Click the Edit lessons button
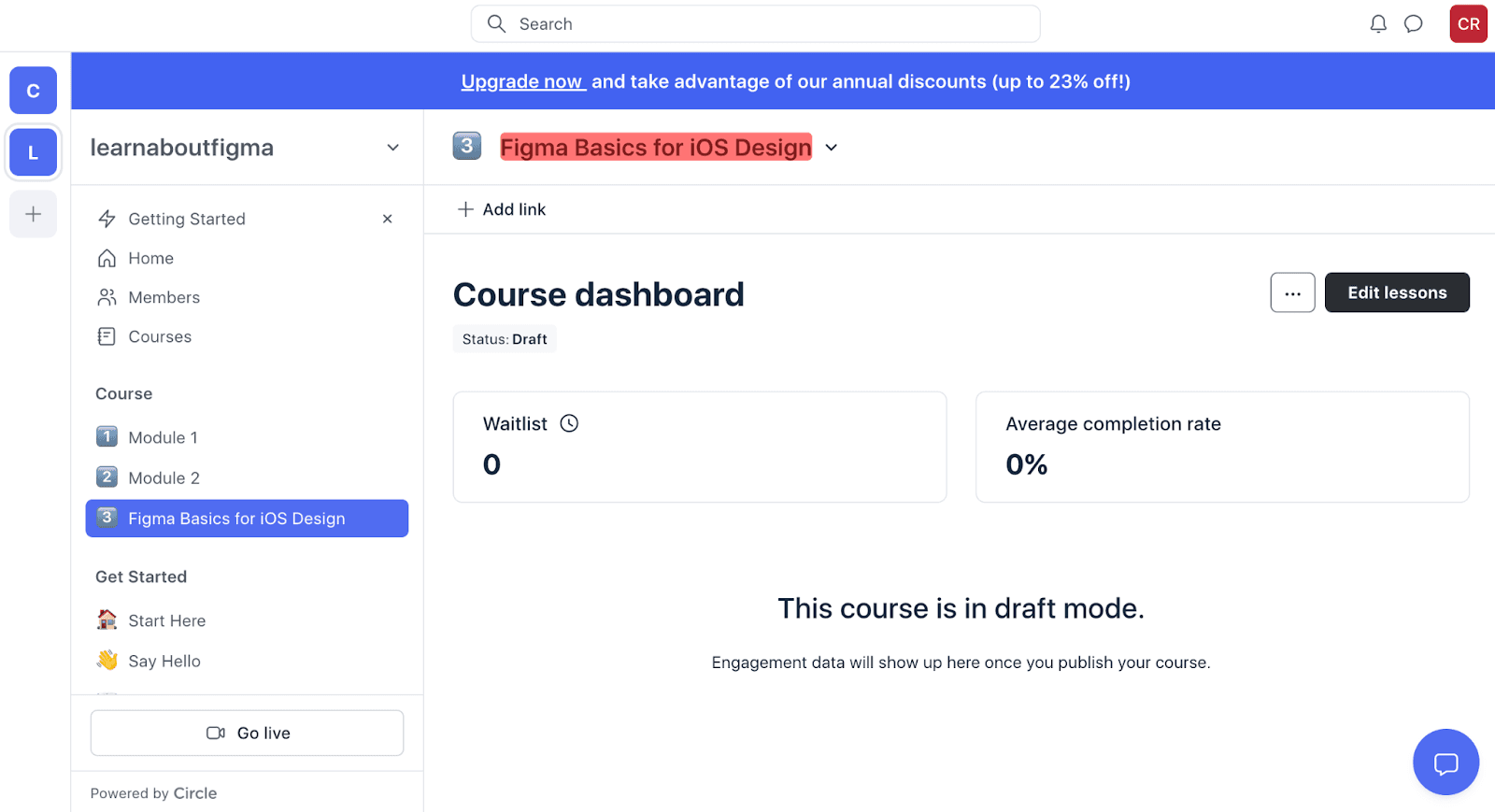Image resolution: width=1495 pixels, height=812 pixels. pyautogui.click(x=1397, y=292)
